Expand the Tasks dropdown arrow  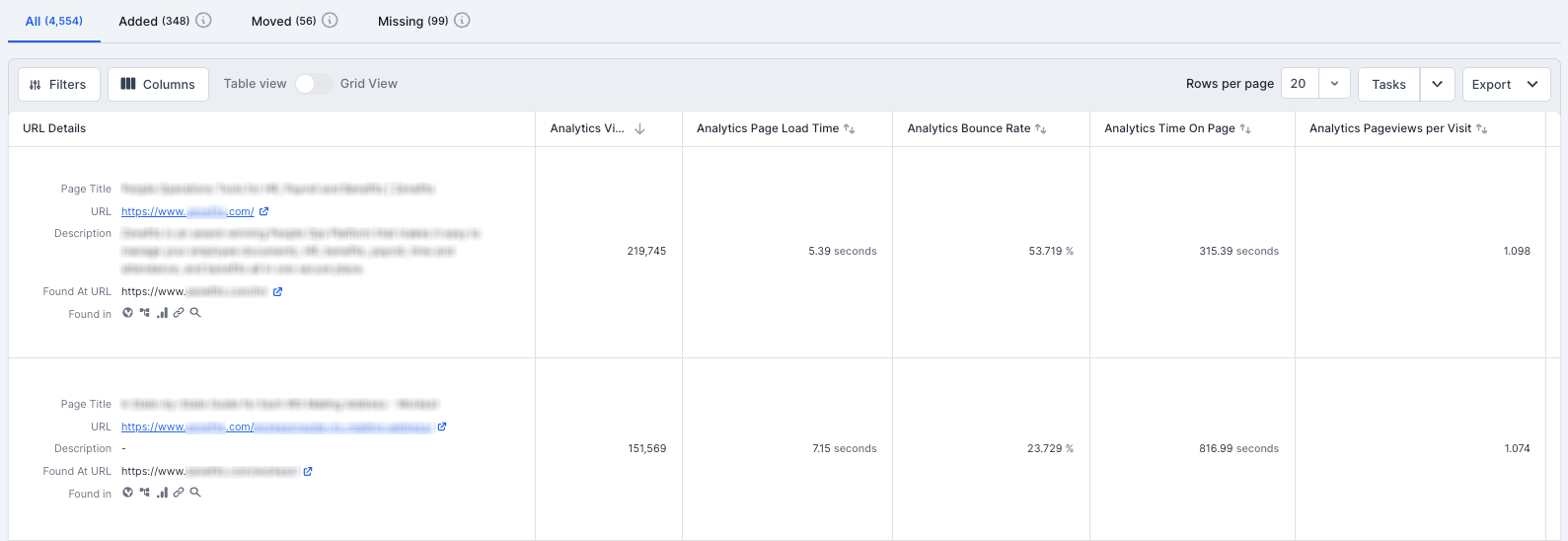coord(1438,84)
